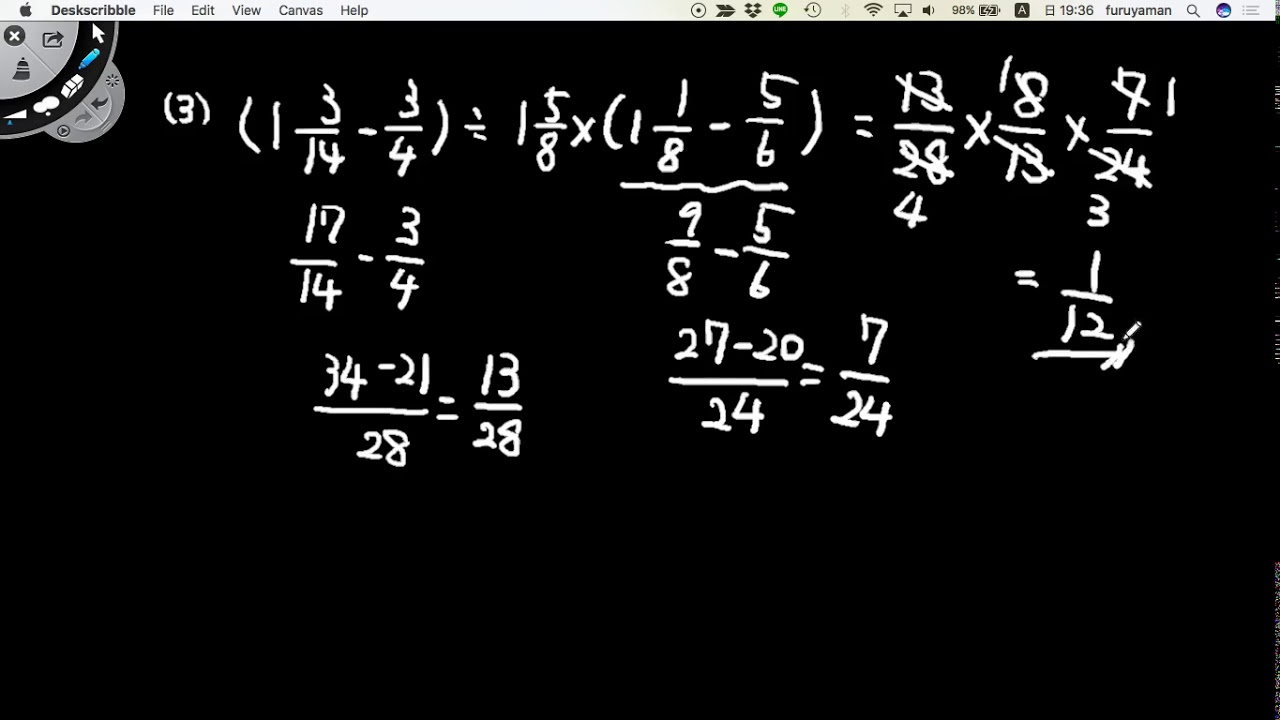1280x720 pixels.
Task: Click the Bluetooth status icon
Action: point(845,10)
